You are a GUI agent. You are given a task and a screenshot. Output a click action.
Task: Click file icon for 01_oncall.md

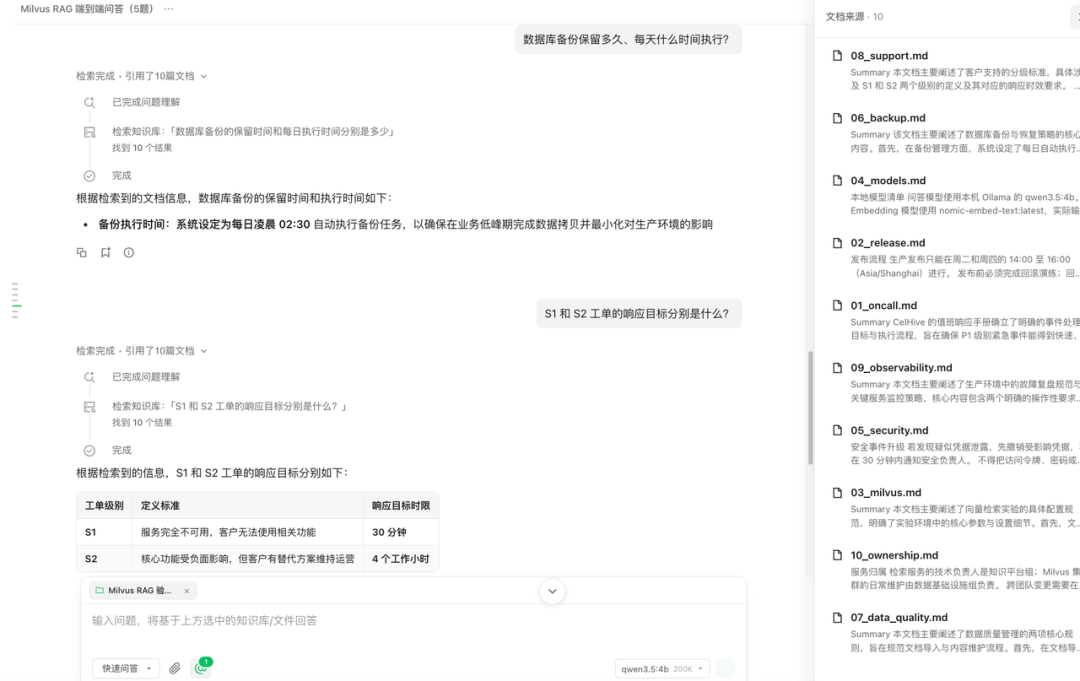[x=838, y=305]
